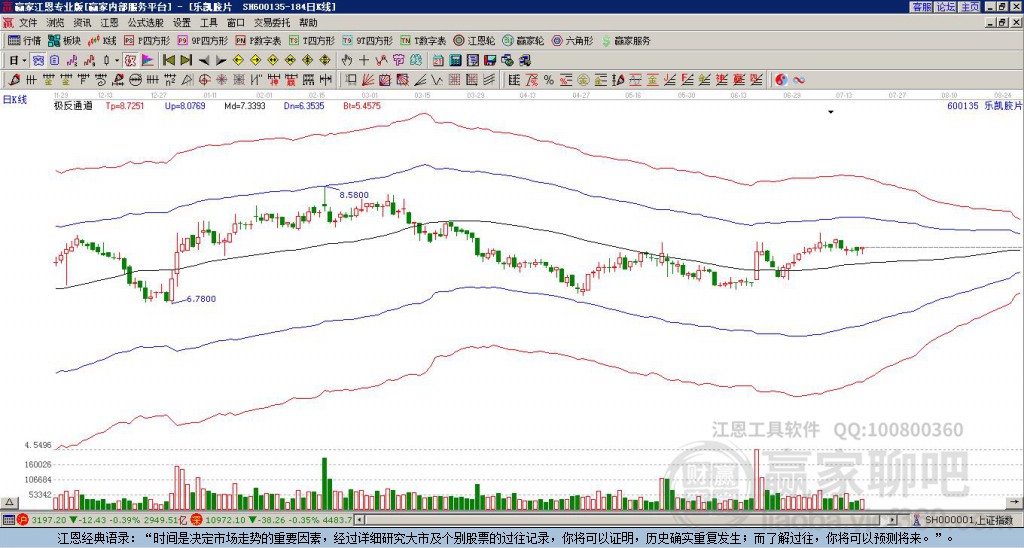Click the status bar table icon
The height and width of the screenshot is (548, 1024).
[x=8, y=520]
